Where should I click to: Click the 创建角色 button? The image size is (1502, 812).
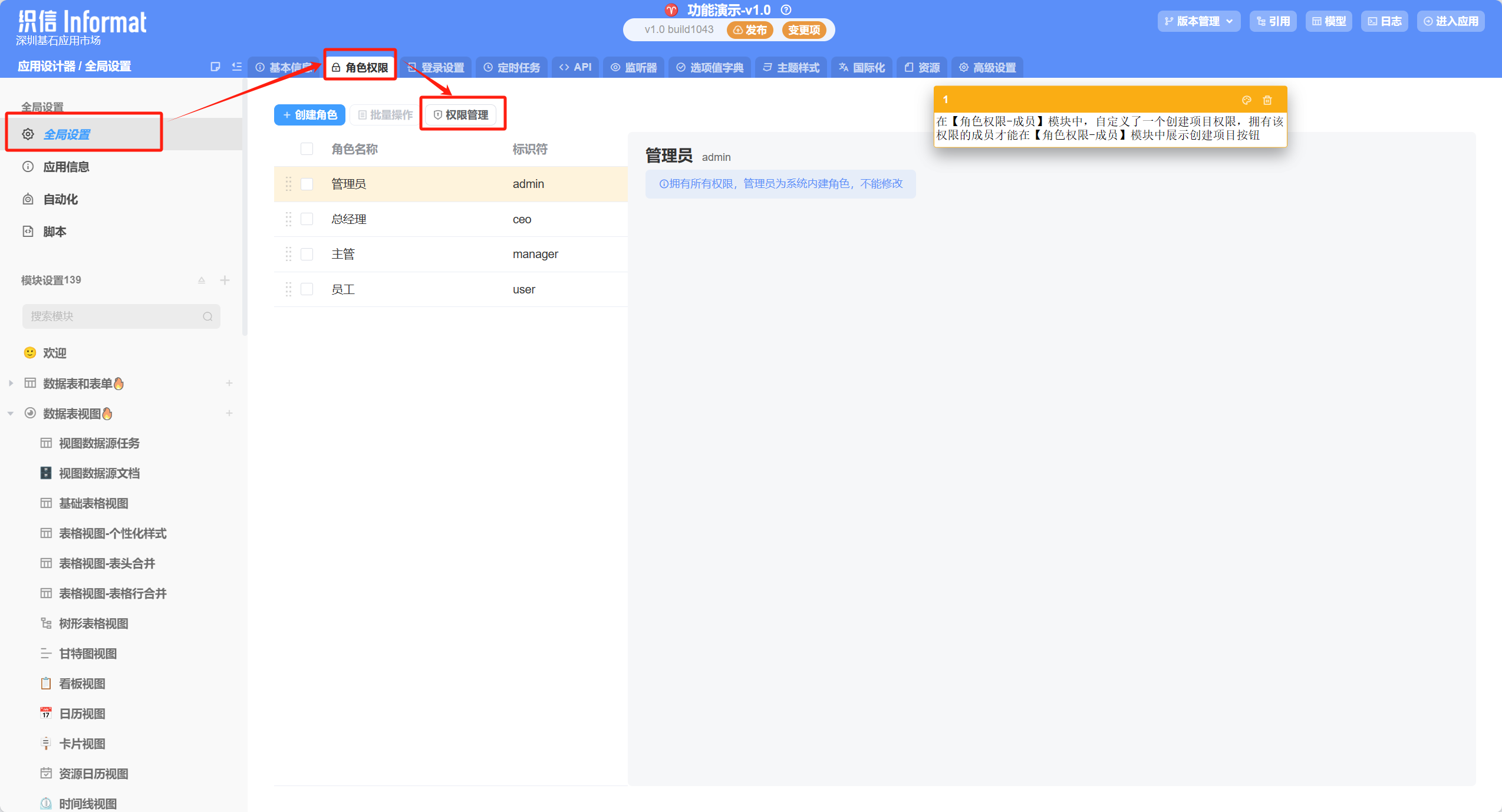pos(309,115)
